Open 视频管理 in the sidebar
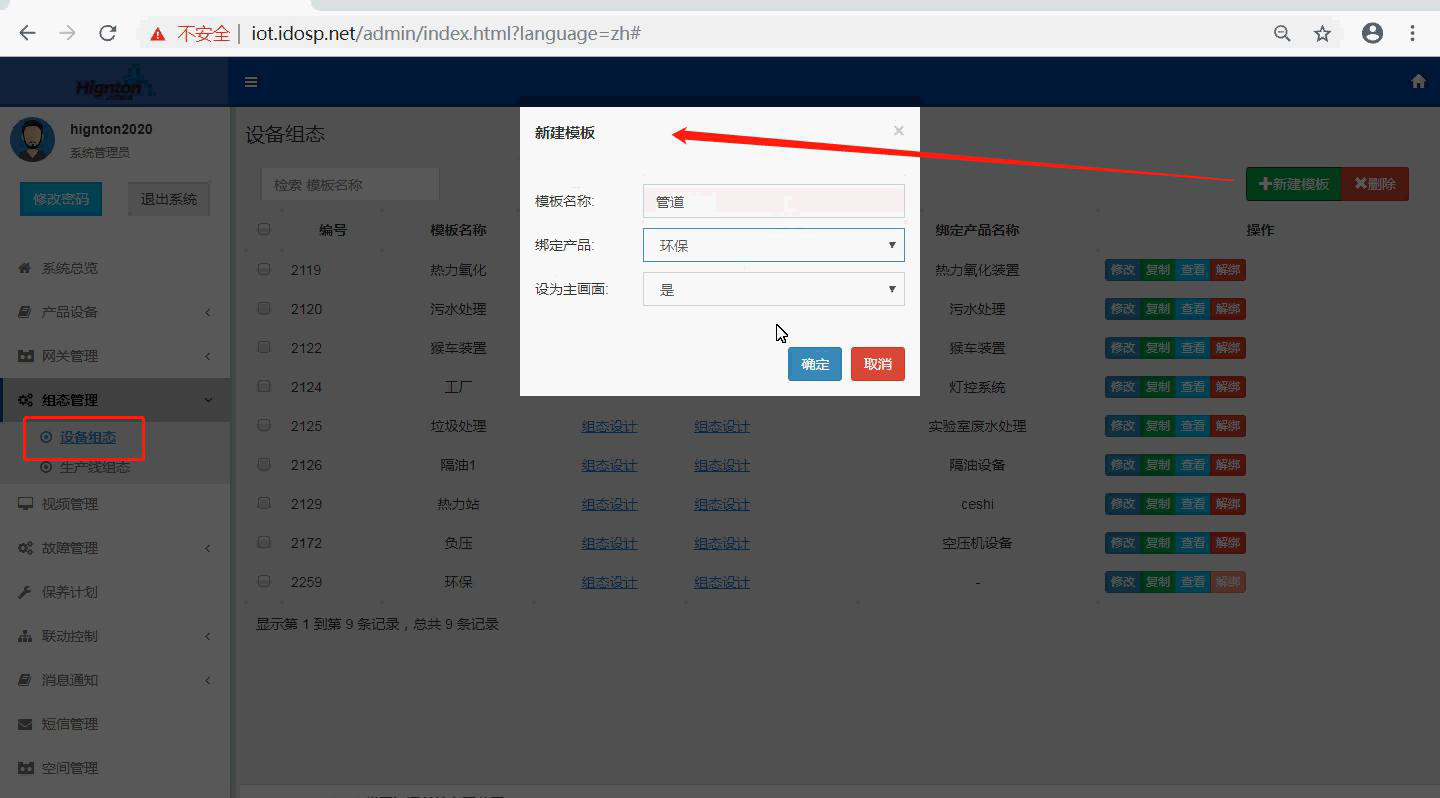The width and height of the screenshot is (1440, 798). coord(70,504)
